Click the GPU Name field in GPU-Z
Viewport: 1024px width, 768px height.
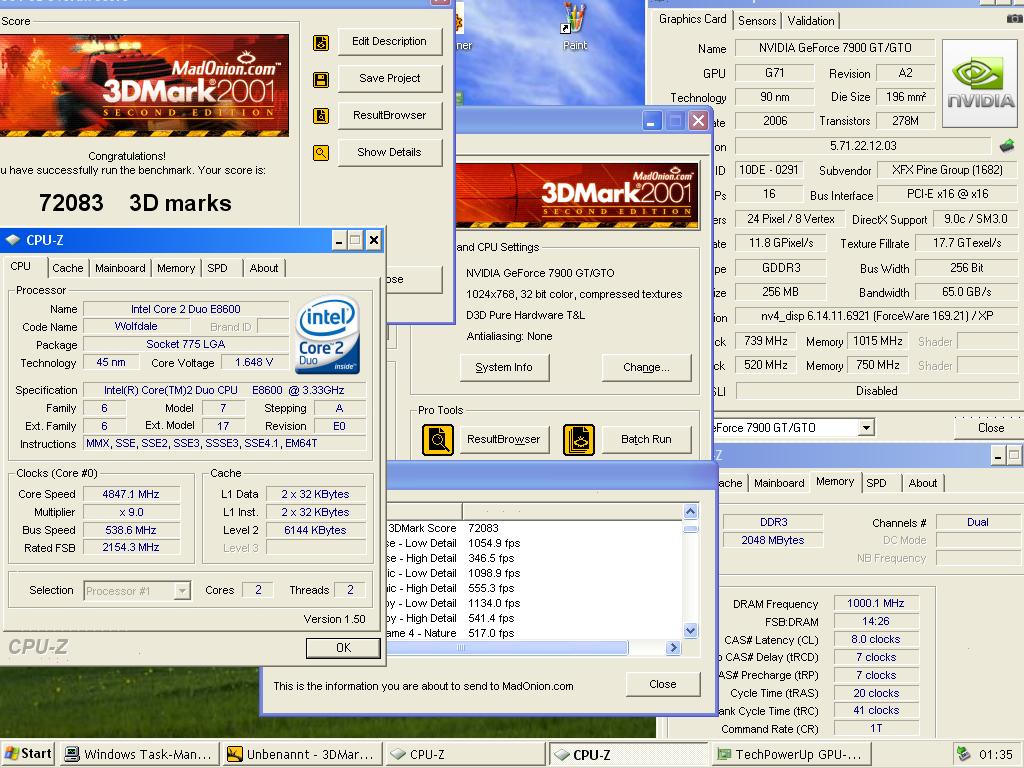[x=835, y=48]
